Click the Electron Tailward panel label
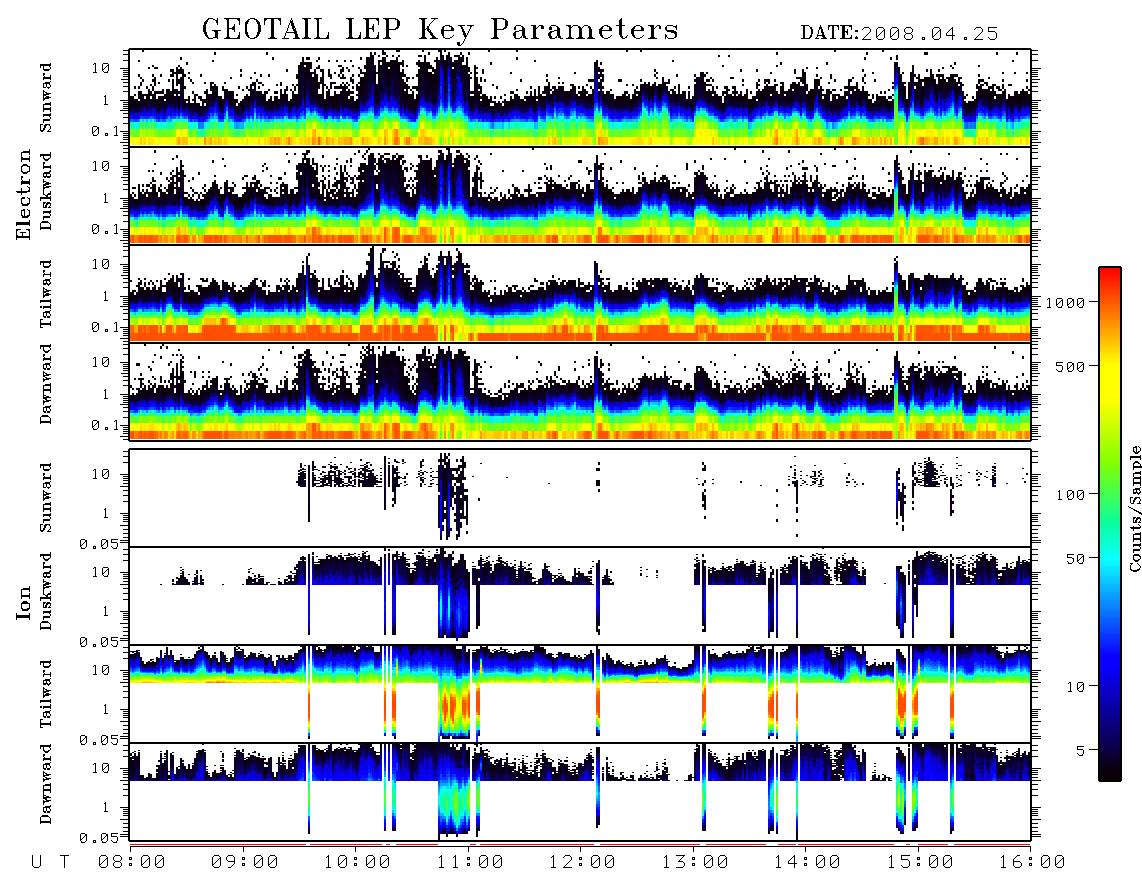Viewport: 1142px width, 880px height. (x=45, y=293)
